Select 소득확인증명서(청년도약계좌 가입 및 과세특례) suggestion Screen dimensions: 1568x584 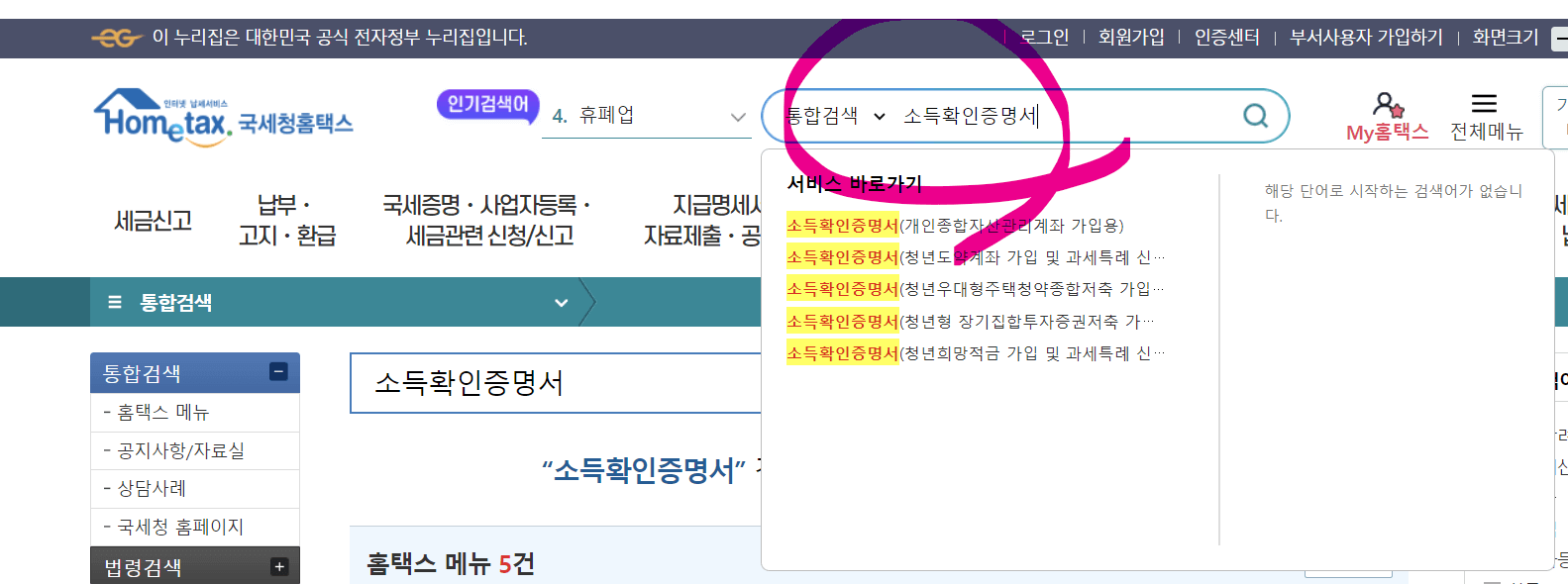pos(976,257)
